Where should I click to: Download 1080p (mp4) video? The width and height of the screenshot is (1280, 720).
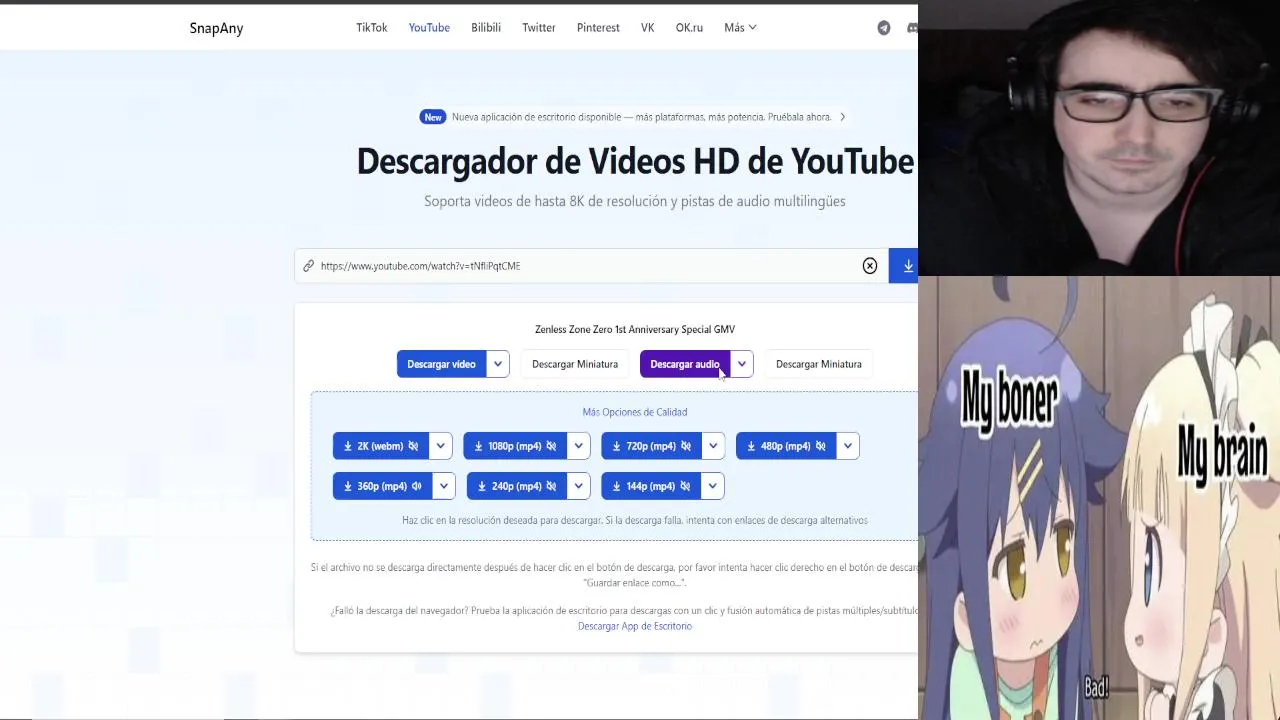coord(516,446)
